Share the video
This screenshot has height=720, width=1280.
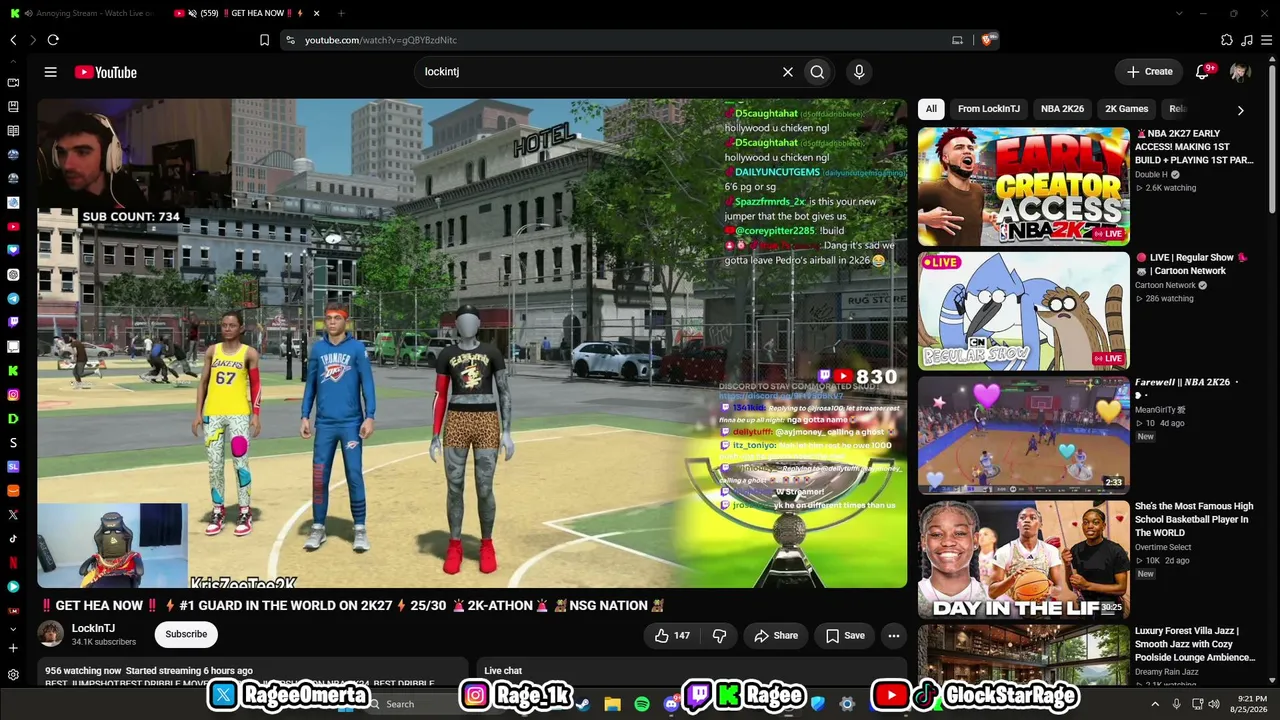[x=776, y=635]
